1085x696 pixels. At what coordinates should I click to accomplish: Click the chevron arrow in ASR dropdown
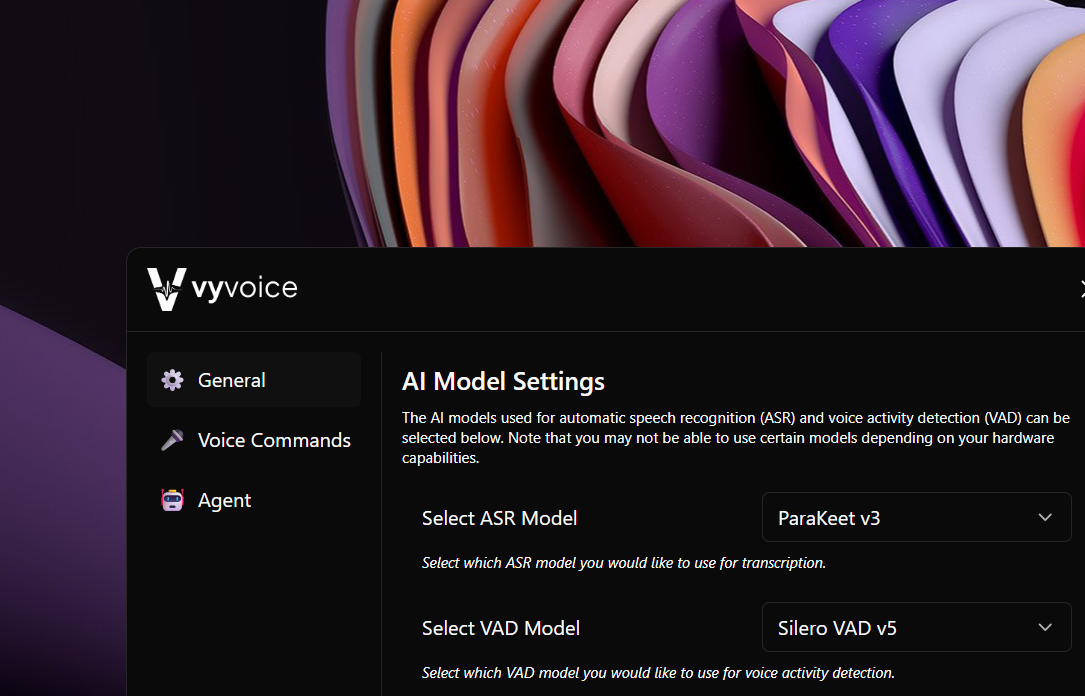coord(1045,518)
